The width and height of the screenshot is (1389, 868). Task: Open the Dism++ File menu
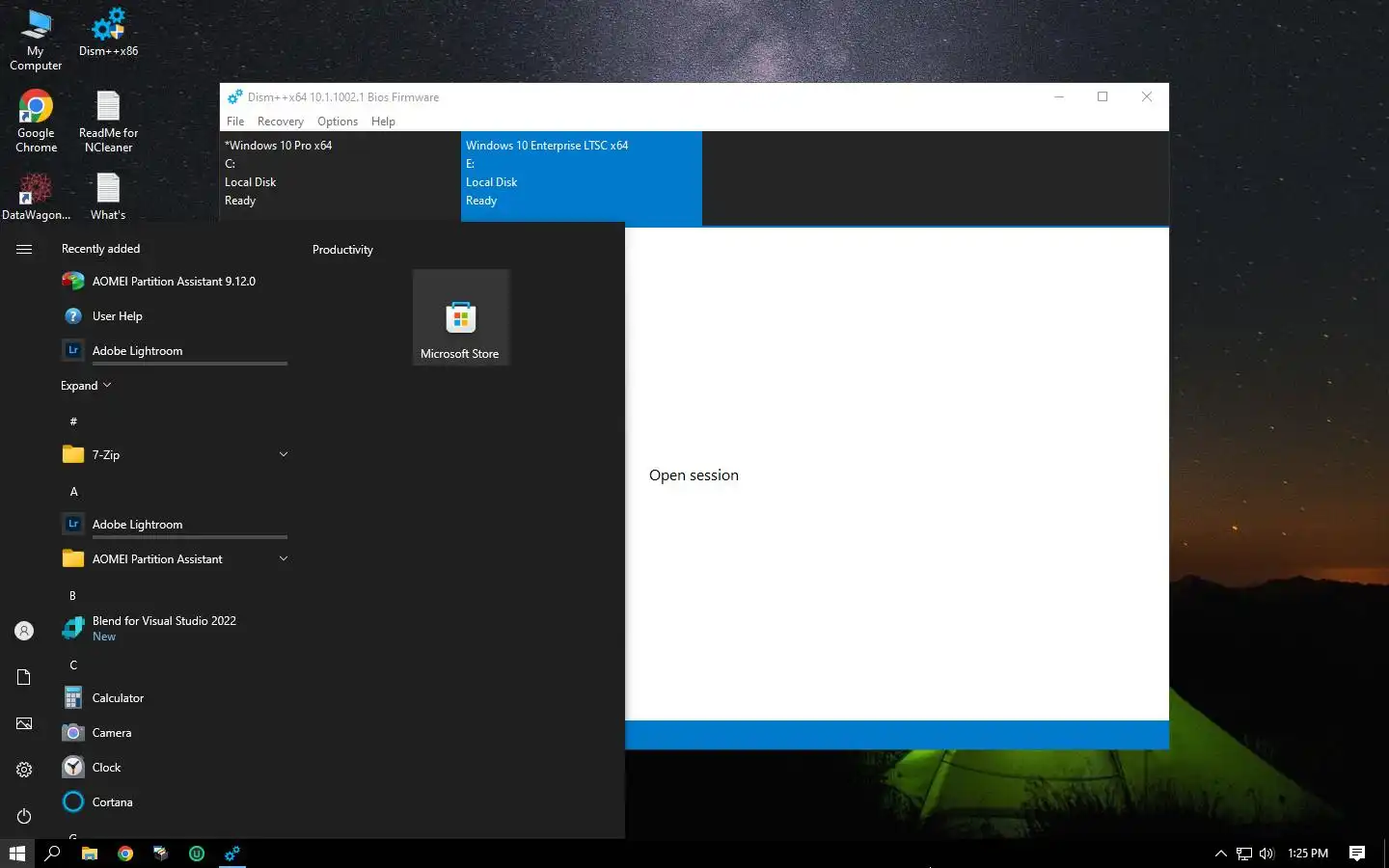pyautogui.click(x=235, y=122)
